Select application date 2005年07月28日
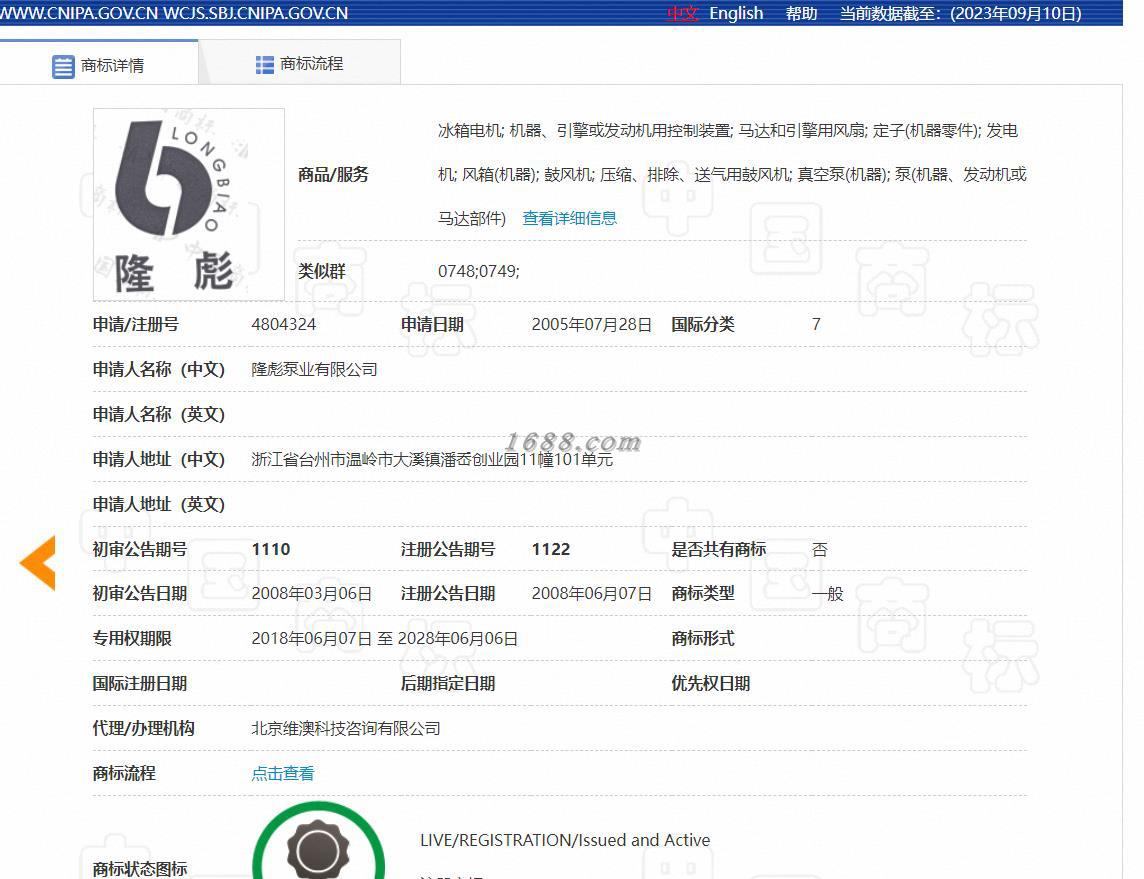 pos(592,325)
